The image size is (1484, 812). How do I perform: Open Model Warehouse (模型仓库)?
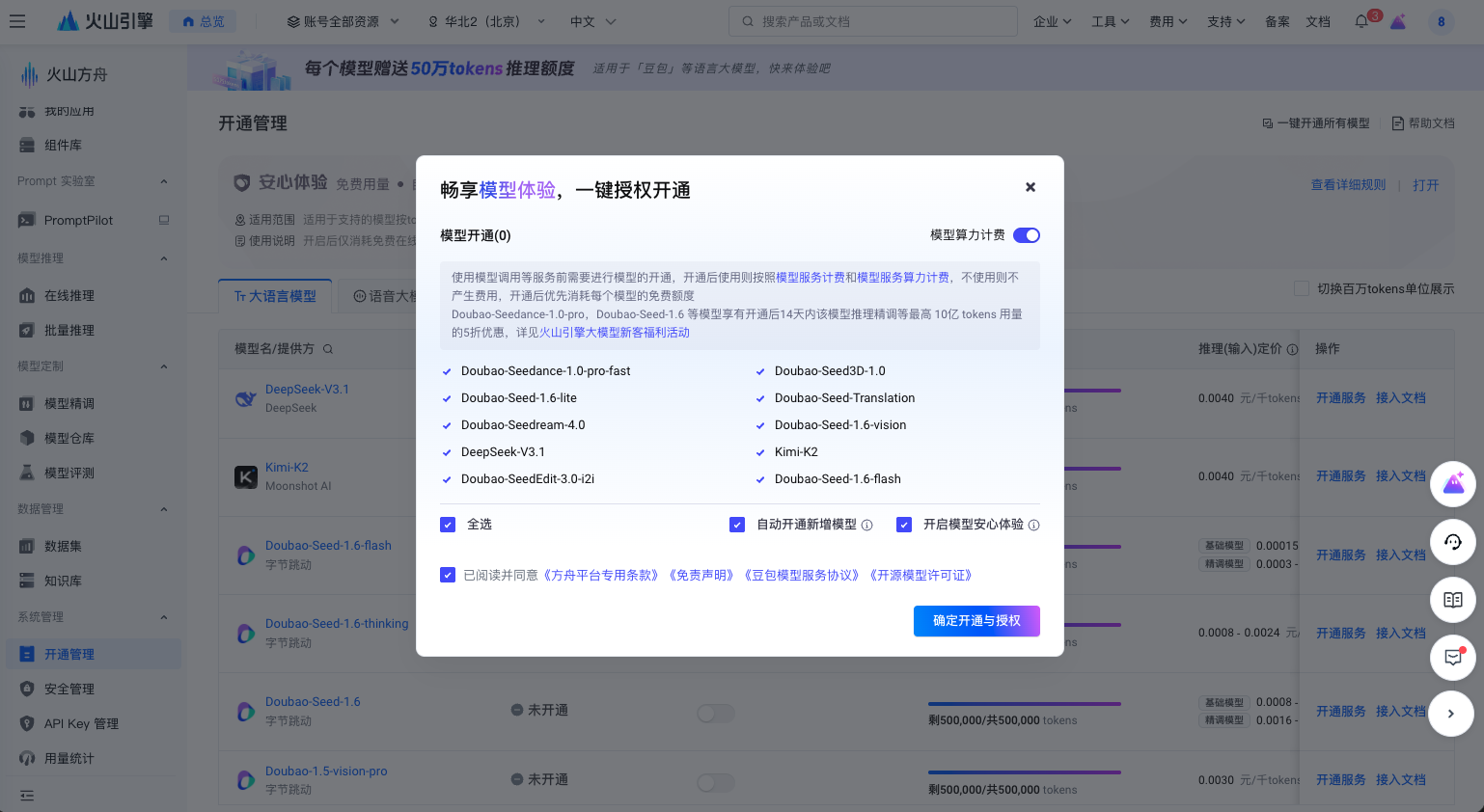click(x=69, y=438)
